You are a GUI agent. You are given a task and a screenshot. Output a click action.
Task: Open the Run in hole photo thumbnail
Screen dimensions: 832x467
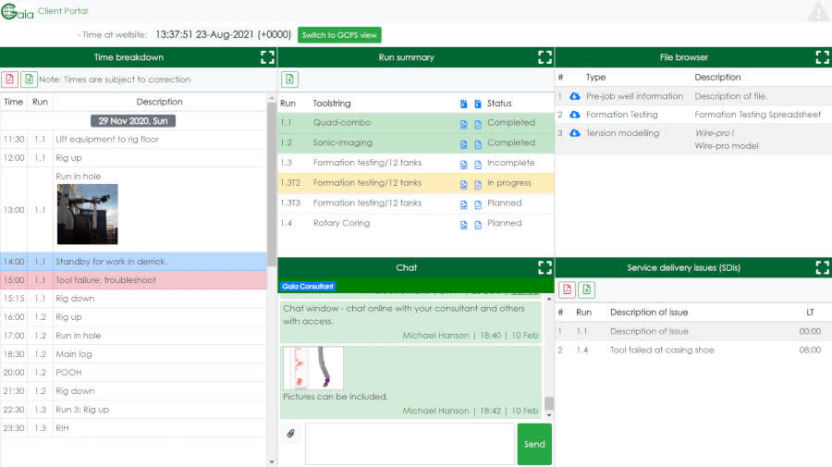[x=87, y=214]
